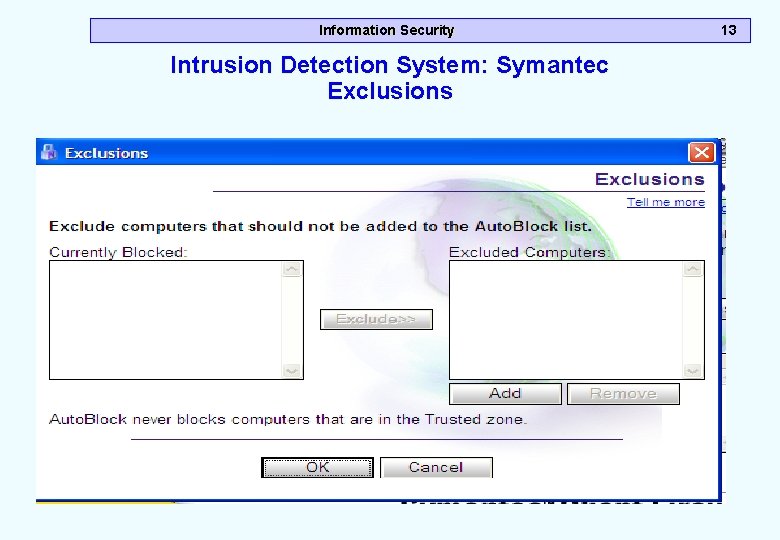The image size is (780, 540).
Task: Click the 'AutoBlock never blocks computers' note
Action: pos(288,419)
